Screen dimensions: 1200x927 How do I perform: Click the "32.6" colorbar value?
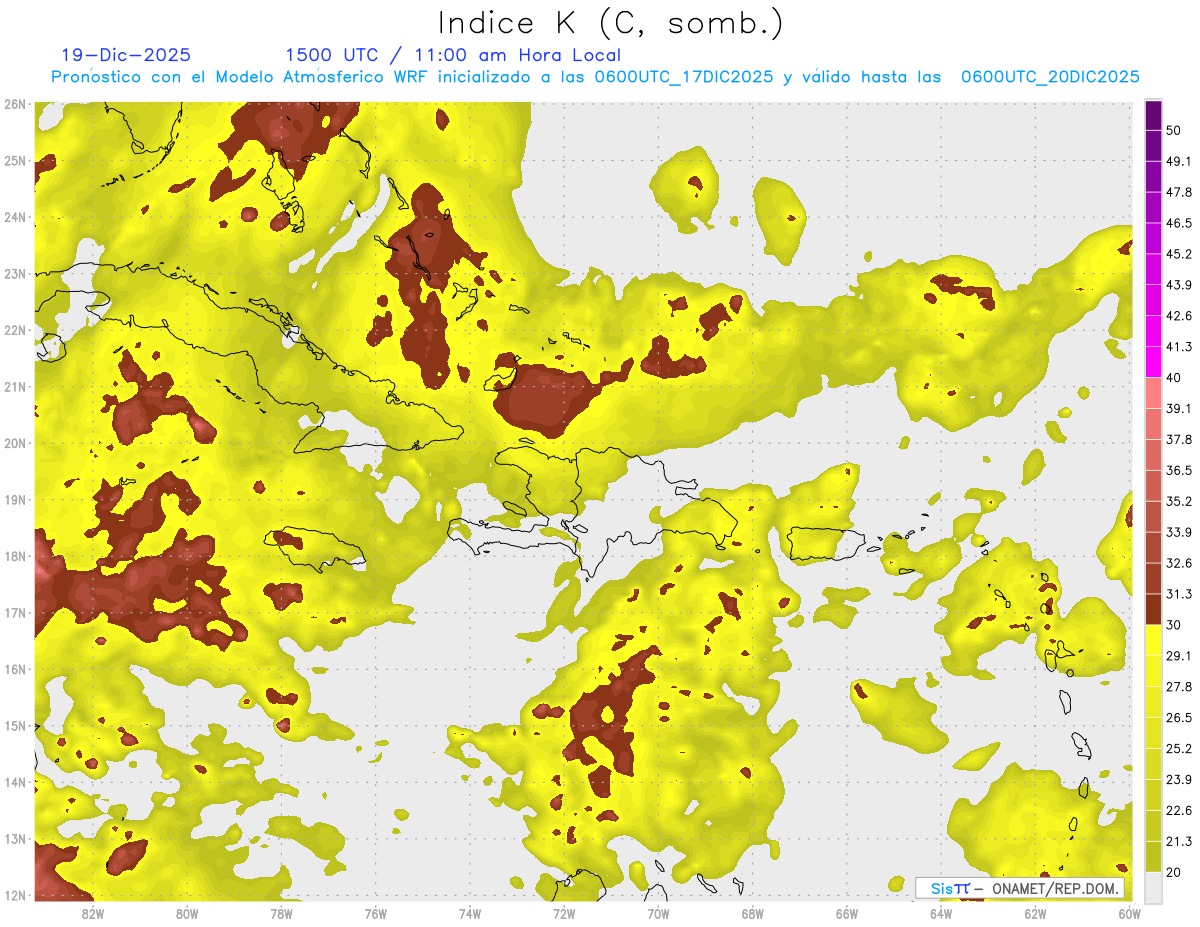point(1179,564)
